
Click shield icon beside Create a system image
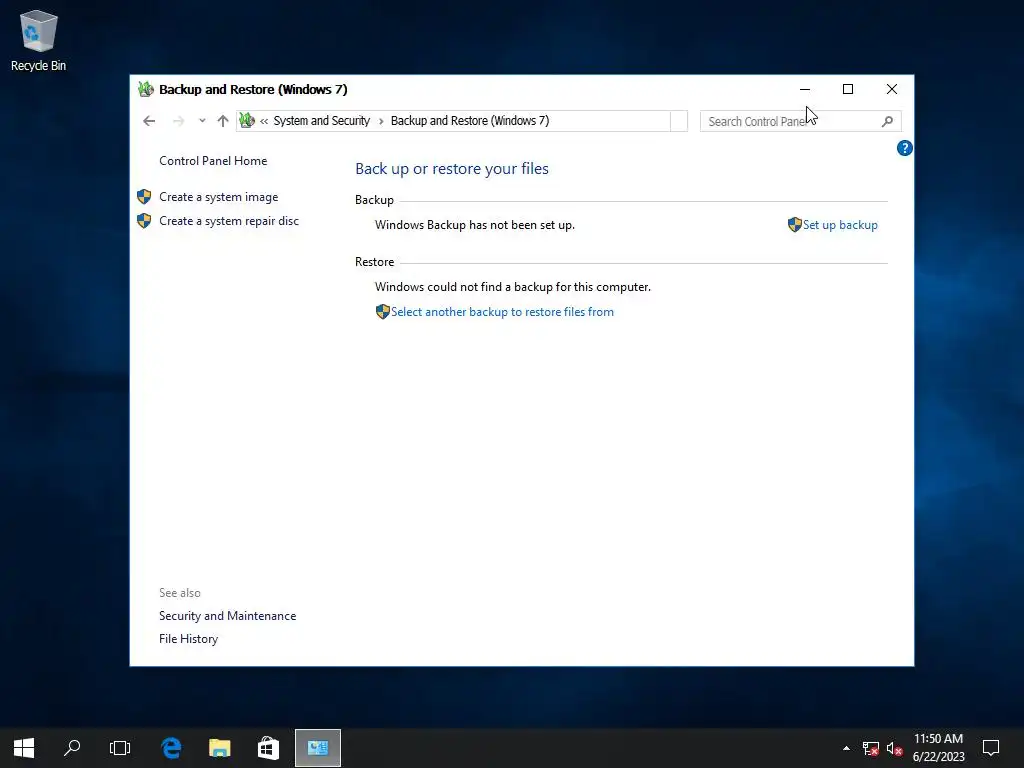coord(144,197)
